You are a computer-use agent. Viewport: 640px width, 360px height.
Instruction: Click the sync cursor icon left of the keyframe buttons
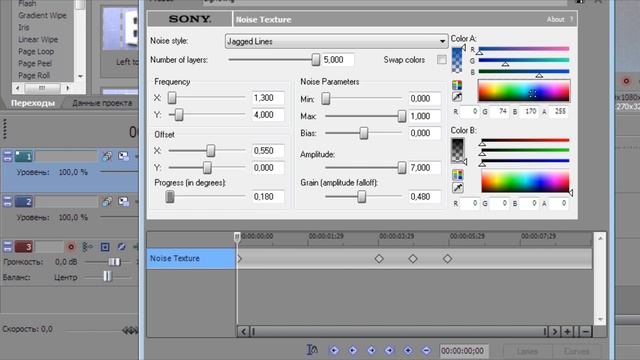click(312, 350)
